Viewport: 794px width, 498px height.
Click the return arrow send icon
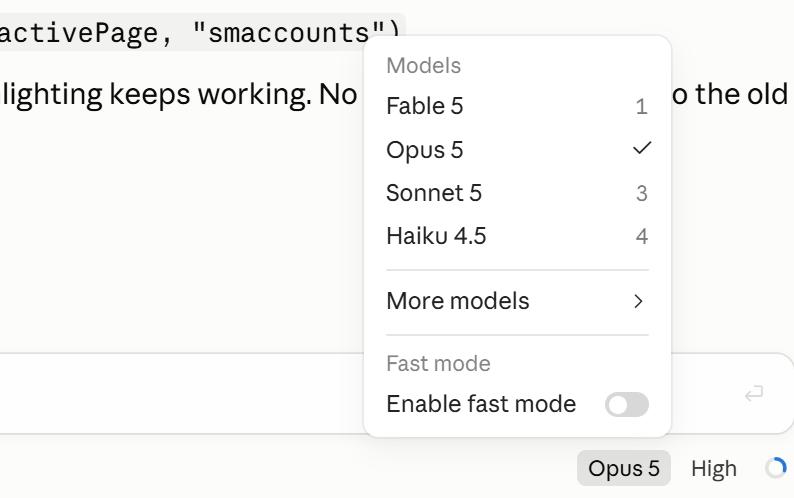(754, 393)
